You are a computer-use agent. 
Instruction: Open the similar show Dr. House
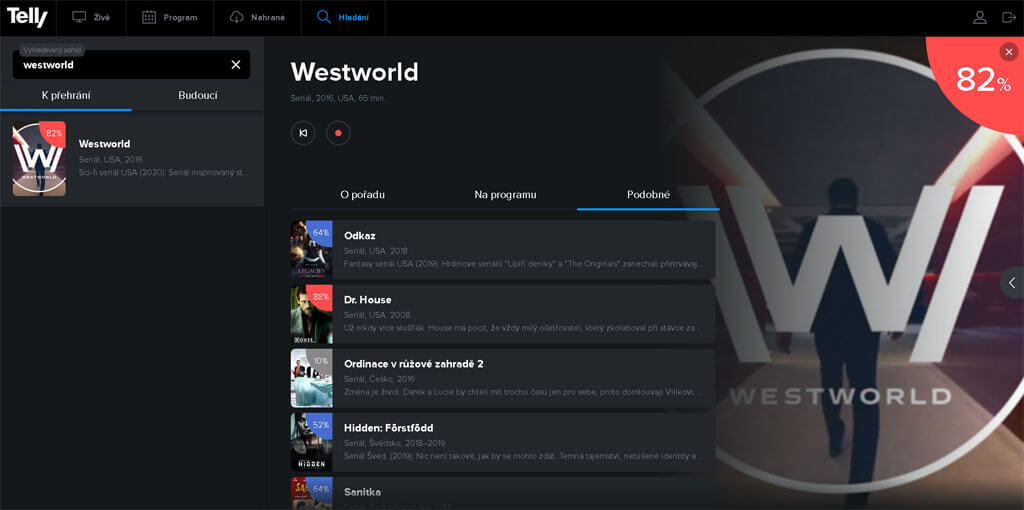503,314
